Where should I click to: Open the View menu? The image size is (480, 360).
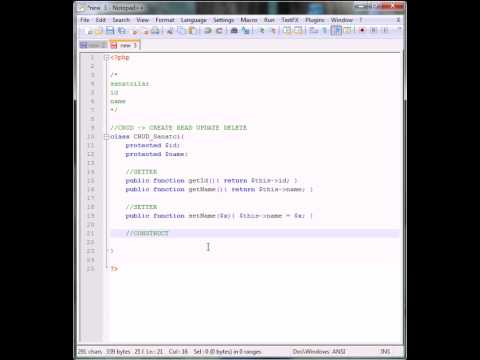(x=142, y=20)
